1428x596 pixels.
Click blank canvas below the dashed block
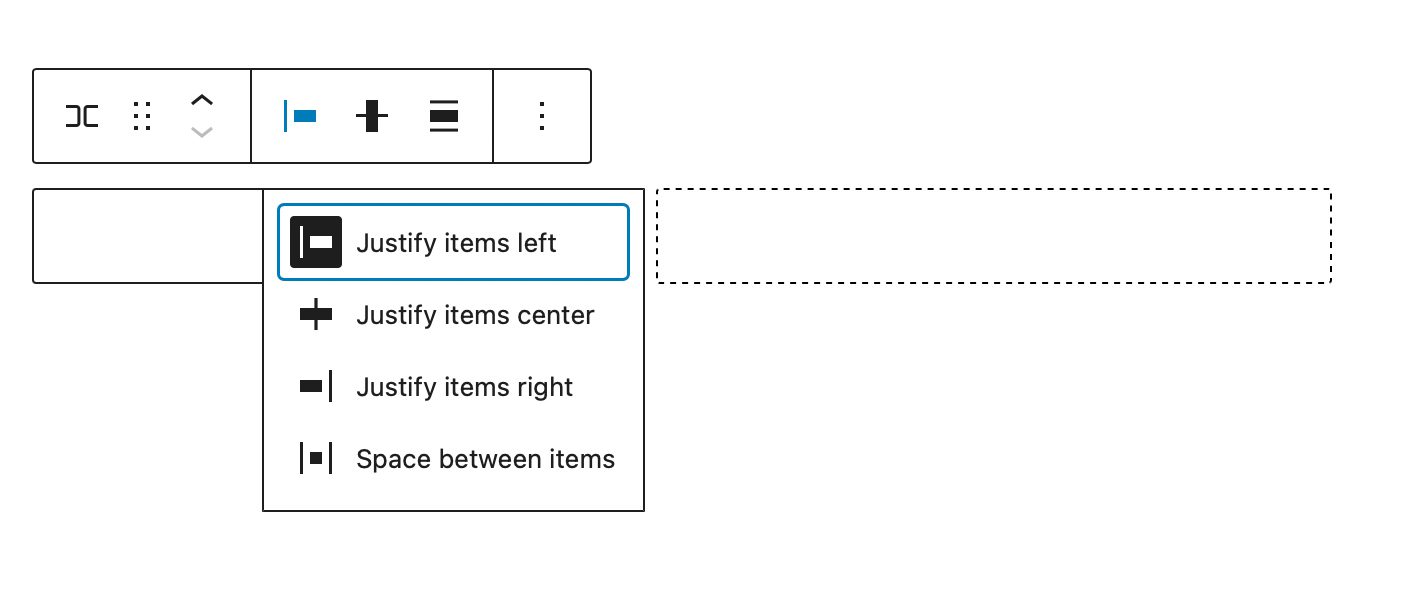coord(993,420)
